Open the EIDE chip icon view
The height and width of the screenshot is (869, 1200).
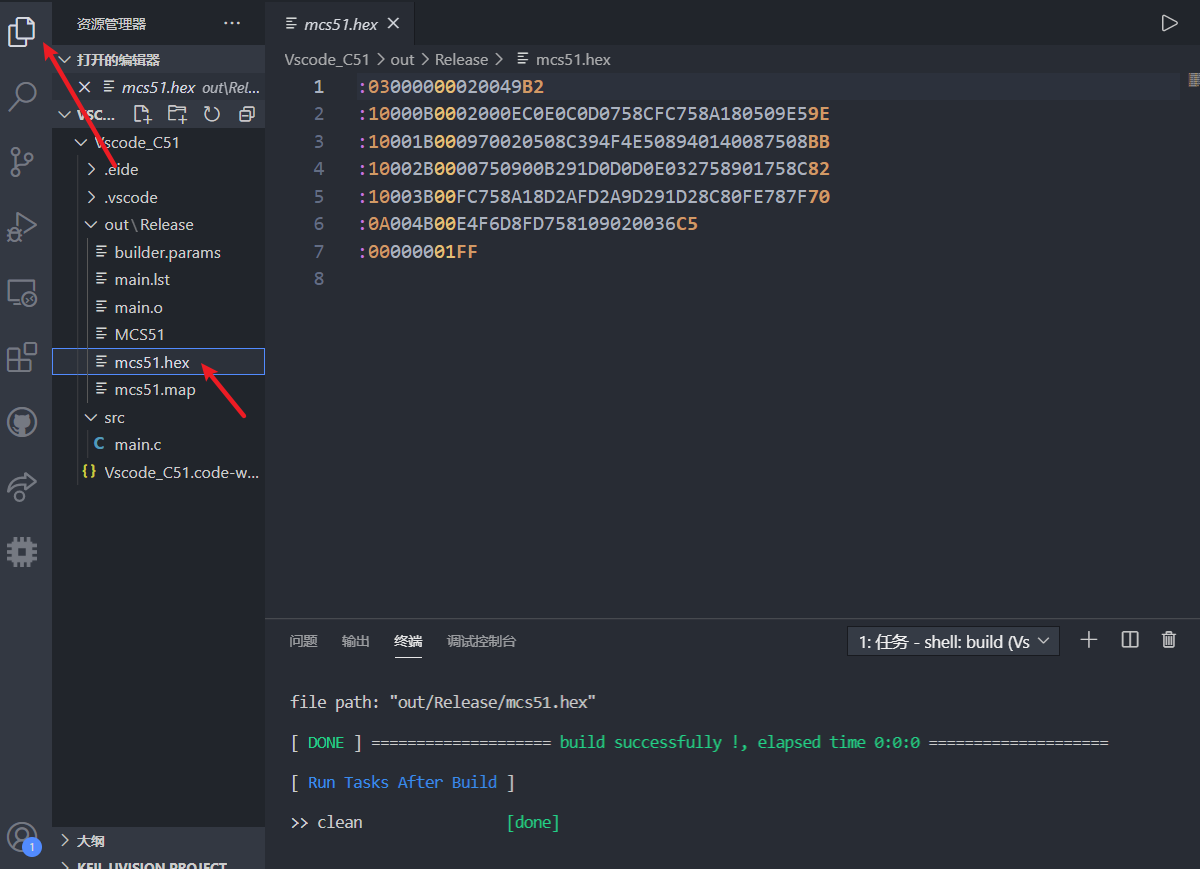click(22, 551)
